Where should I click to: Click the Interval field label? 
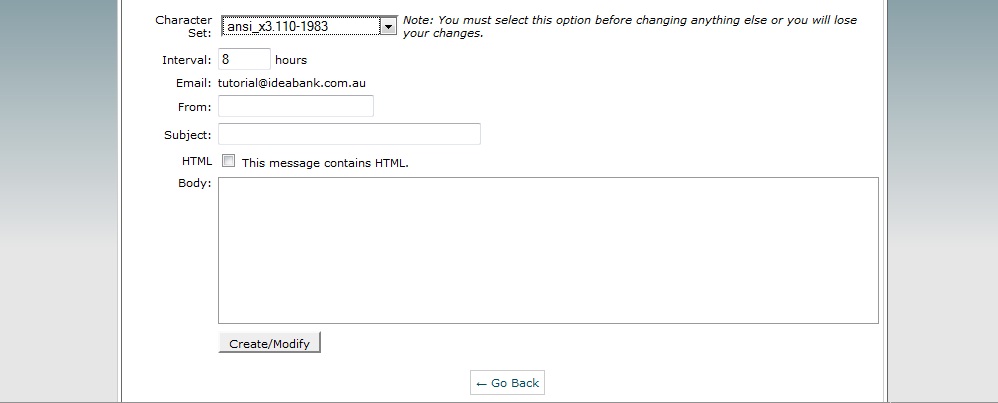pyautogui.click(x=187, y=60)
